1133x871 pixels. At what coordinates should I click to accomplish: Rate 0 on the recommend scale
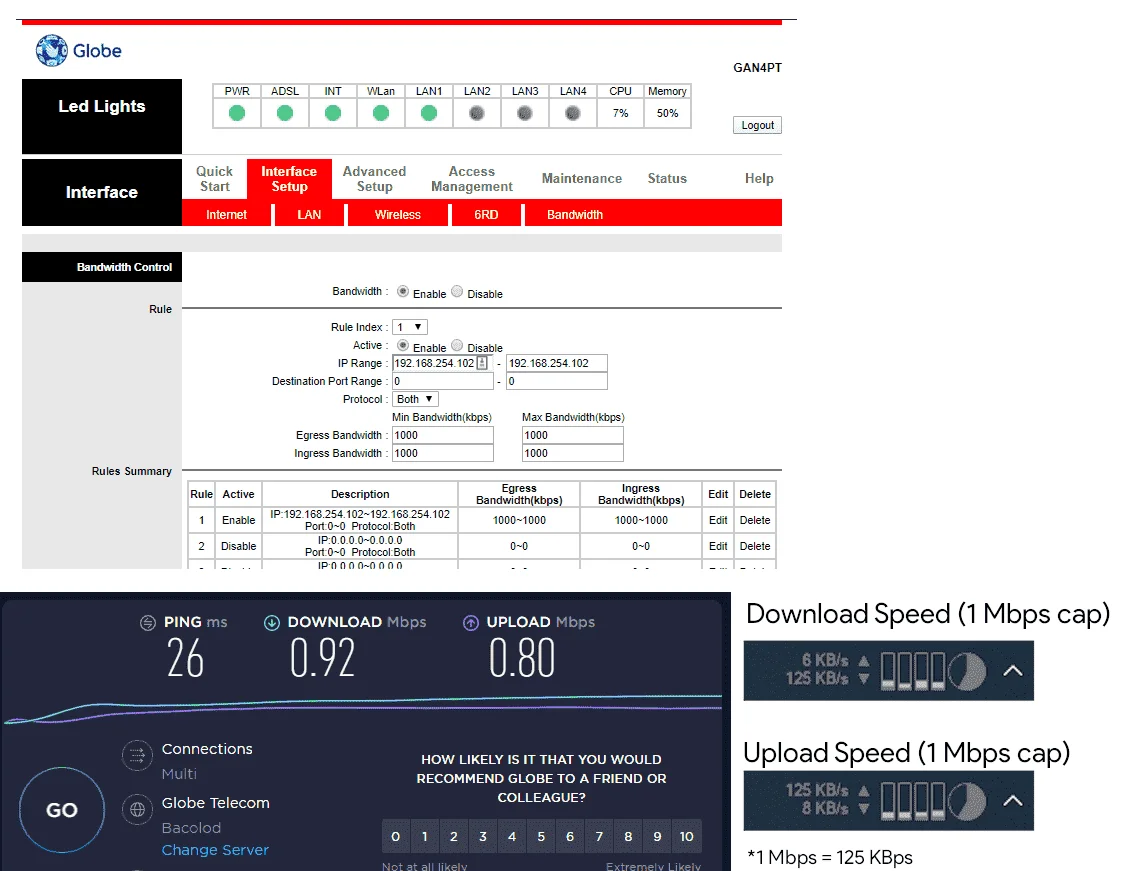[x=395, y=836]
